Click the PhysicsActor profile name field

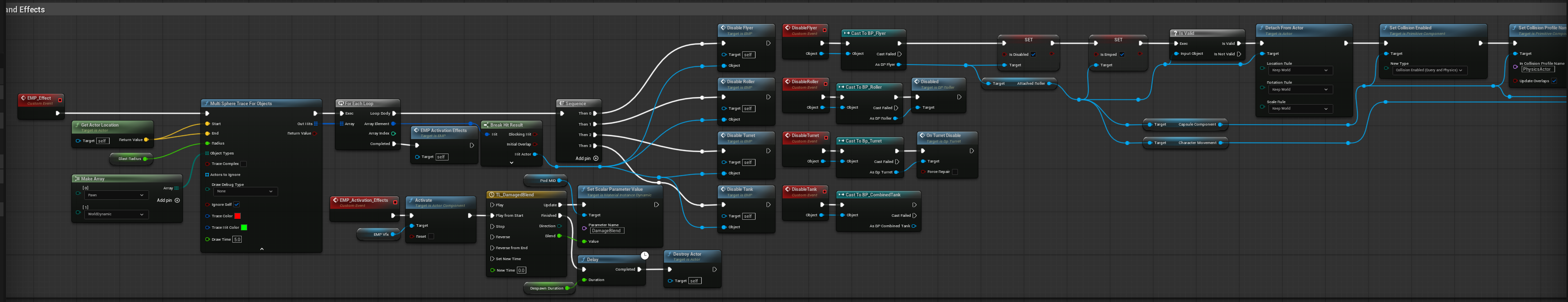1538,69
